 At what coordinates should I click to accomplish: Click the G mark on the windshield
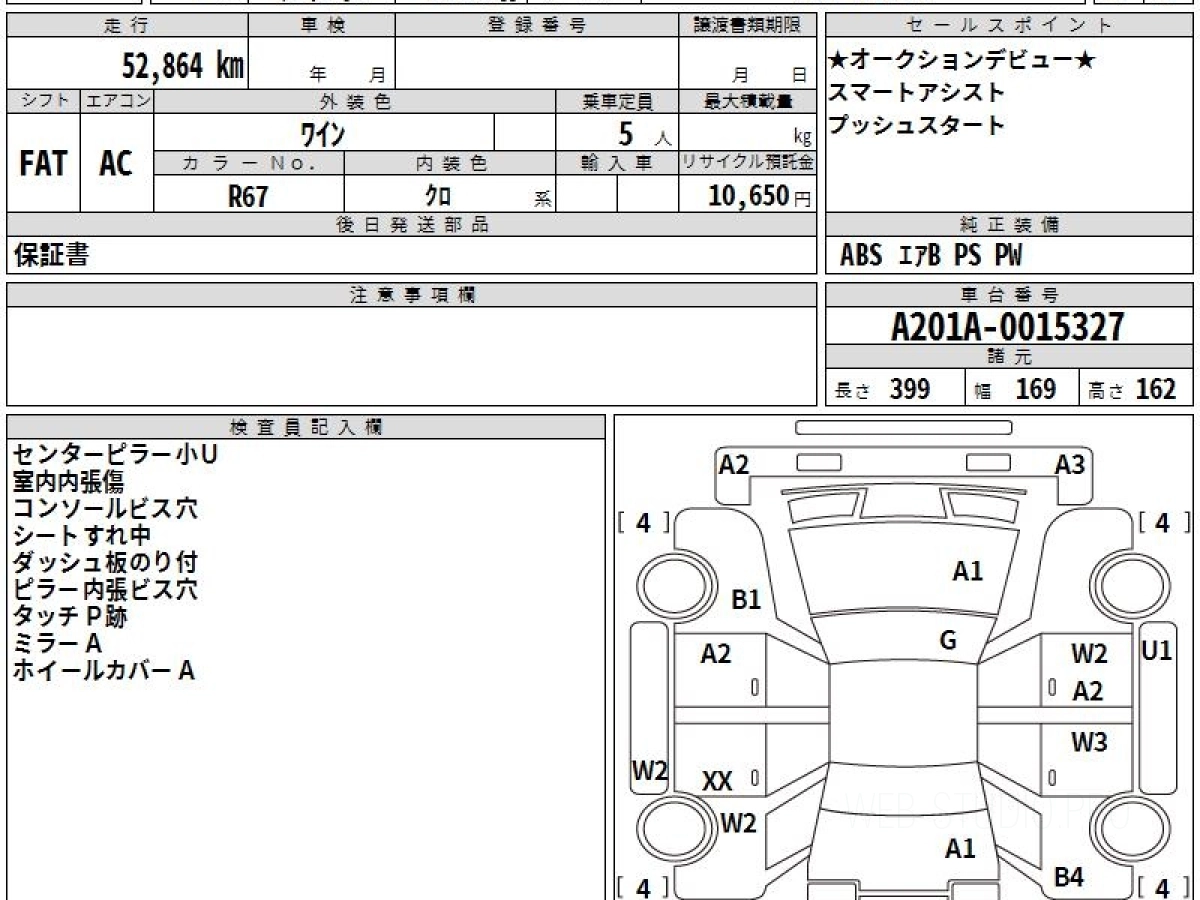point(948,641)
